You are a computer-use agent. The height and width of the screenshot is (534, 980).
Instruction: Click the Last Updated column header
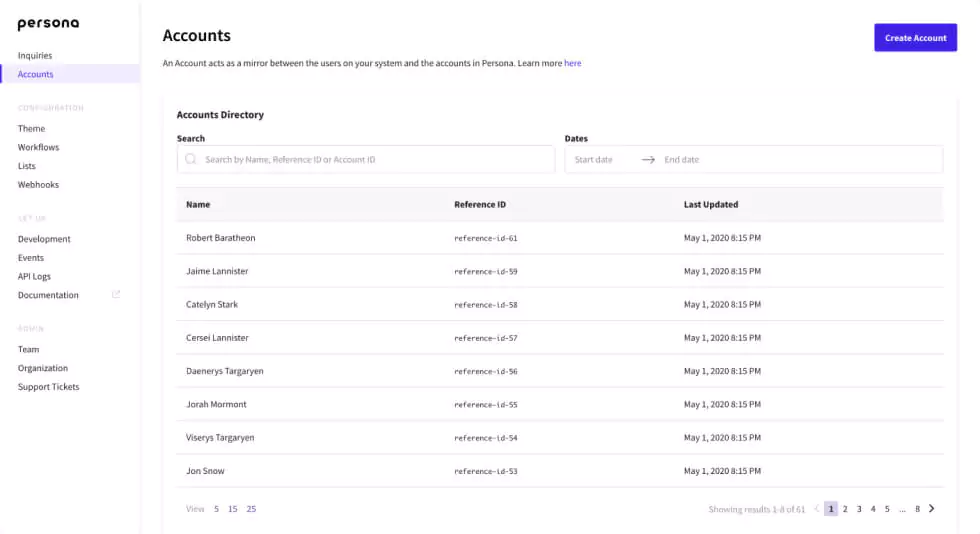tap(711, 204)
